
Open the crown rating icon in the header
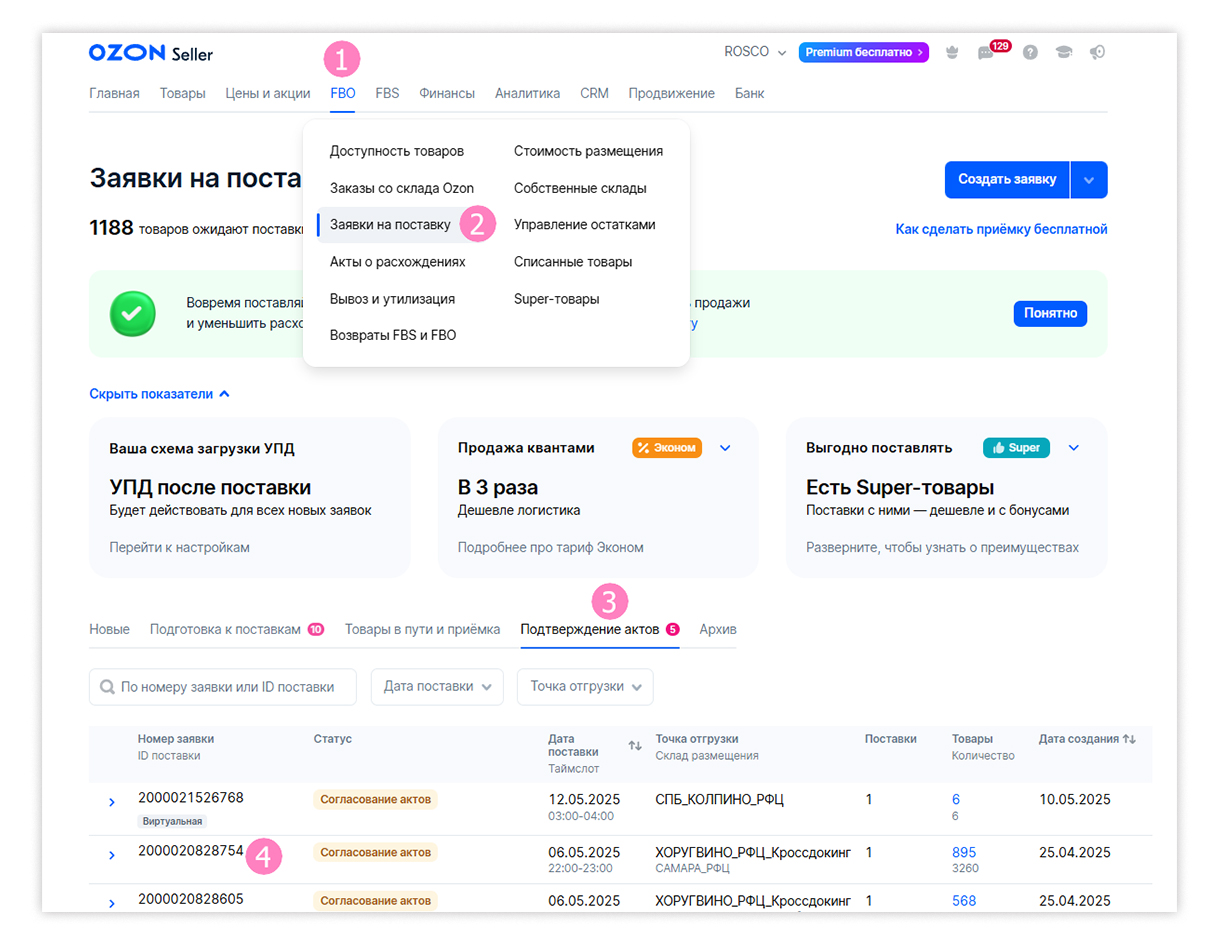tap(952, 53)
